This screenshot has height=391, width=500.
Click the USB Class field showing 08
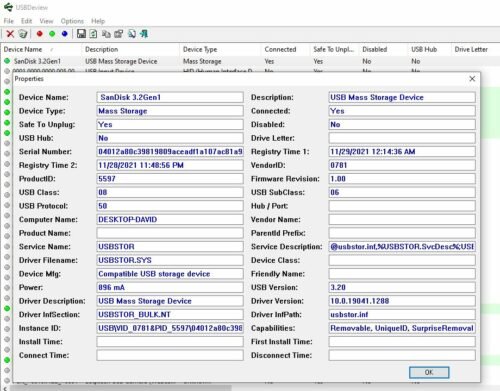(170, 192)
